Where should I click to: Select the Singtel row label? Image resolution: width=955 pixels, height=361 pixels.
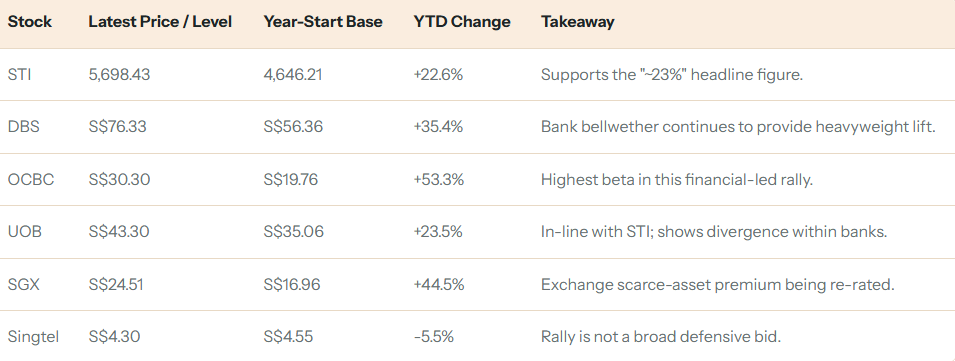click(x=33, y=337)
